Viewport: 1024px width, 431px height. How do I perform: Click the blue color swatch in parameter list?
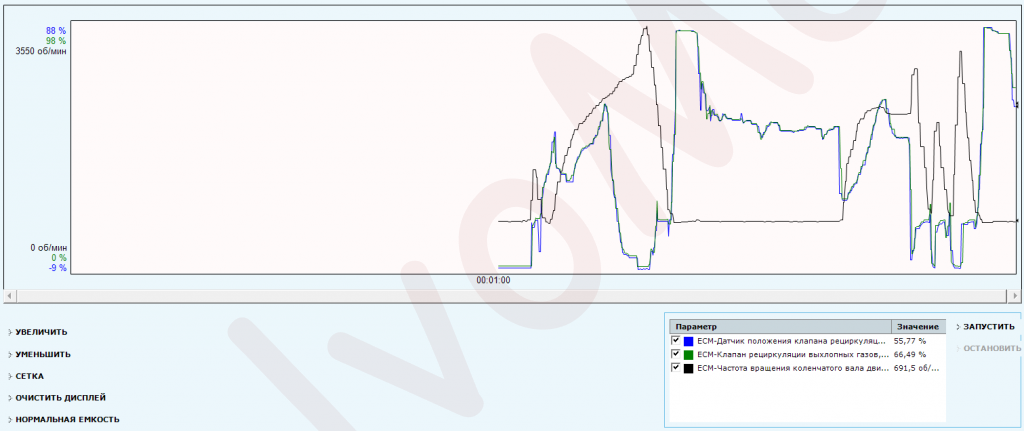(x=688, y=341)
